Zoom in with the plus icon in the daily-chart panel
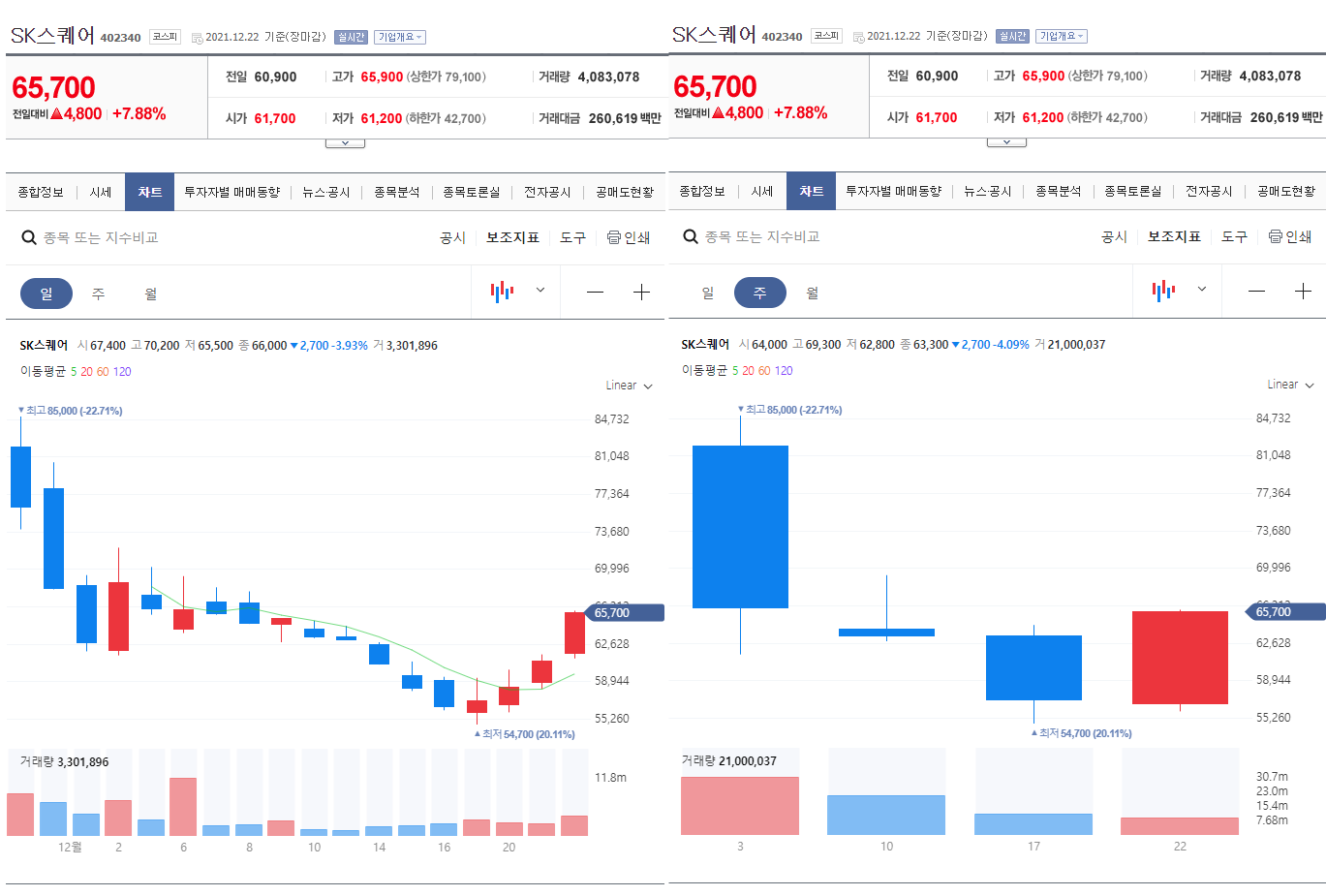1326x896 pixels. 641,292
